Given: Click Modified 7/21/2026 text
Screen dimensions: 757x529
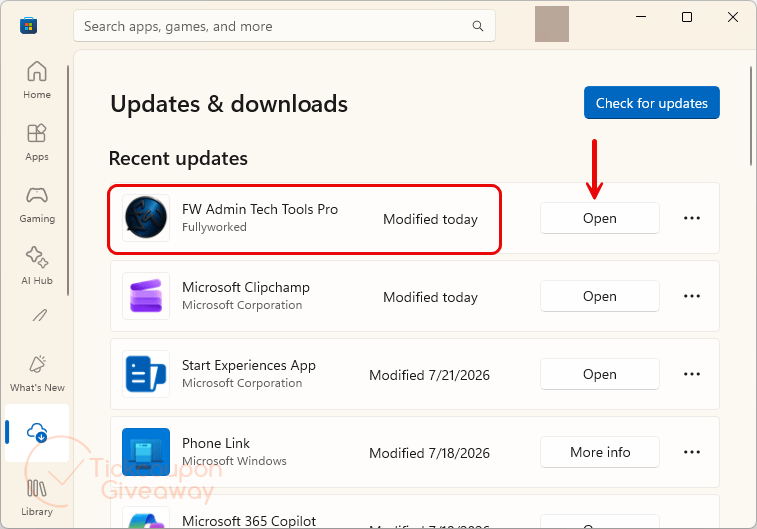Looking at the screenshot, I should [429, 375].
